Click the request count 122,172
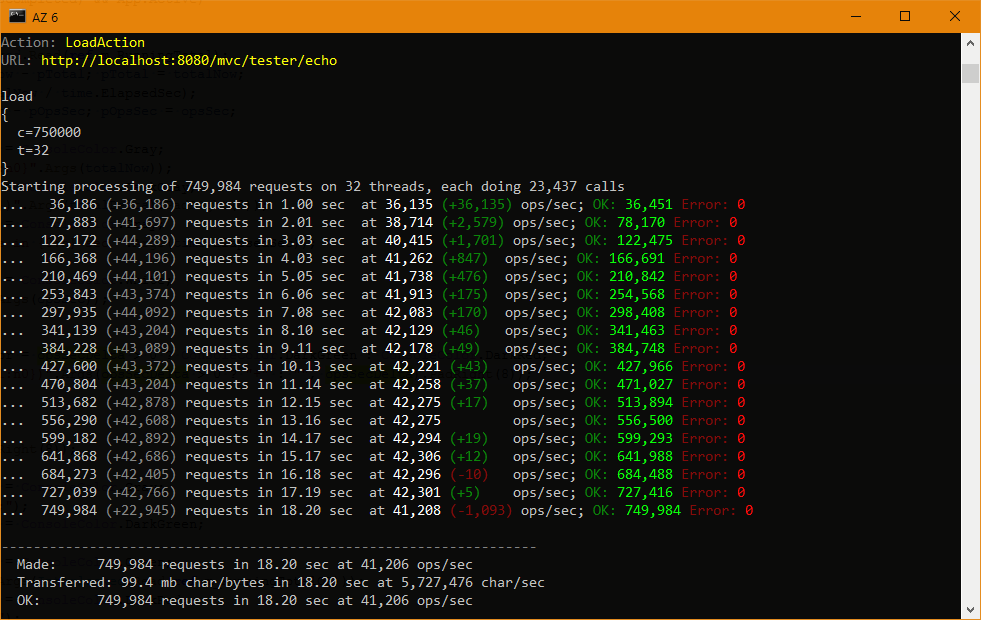981x620 pixels. [69, 241]
